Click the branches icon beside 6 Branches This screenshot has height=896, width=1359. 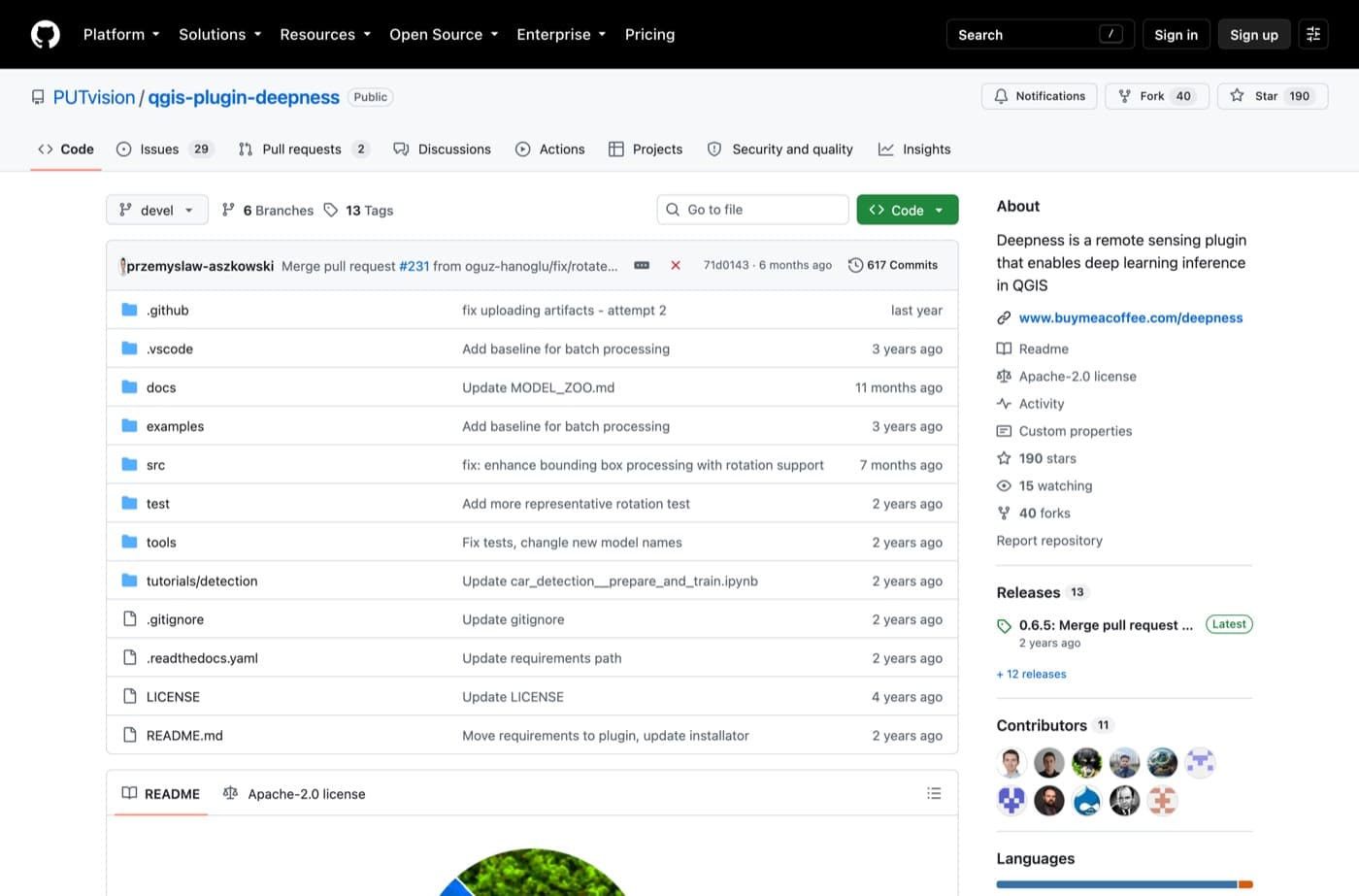[x=228, y=210]
